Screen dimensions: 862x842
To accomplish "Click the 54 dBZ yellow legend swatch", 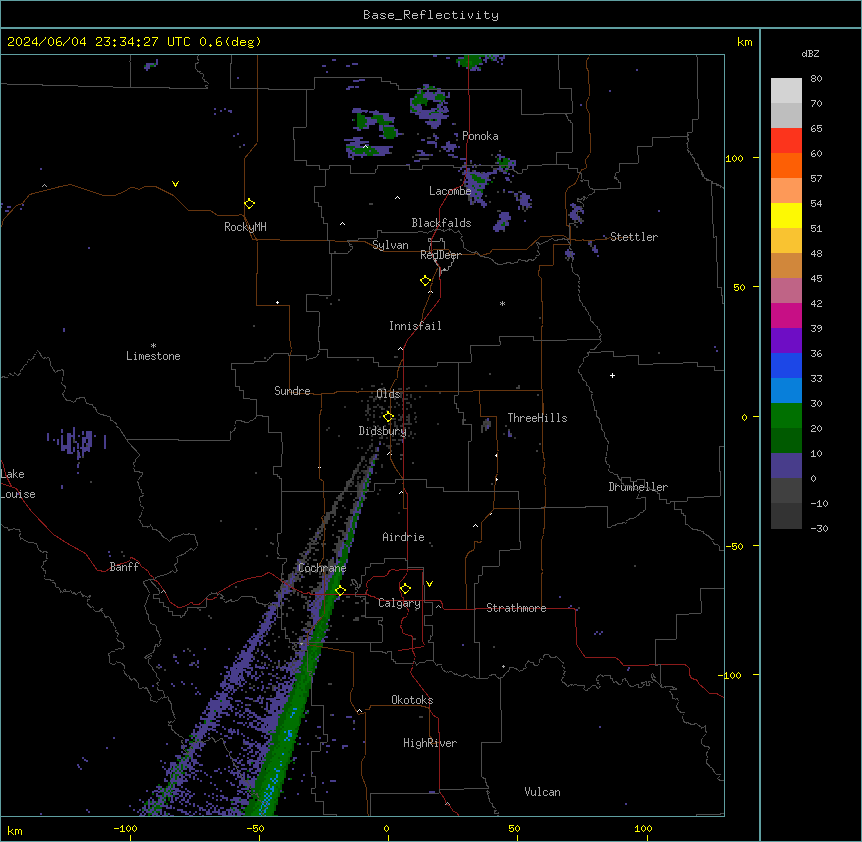I will (786, 215).
